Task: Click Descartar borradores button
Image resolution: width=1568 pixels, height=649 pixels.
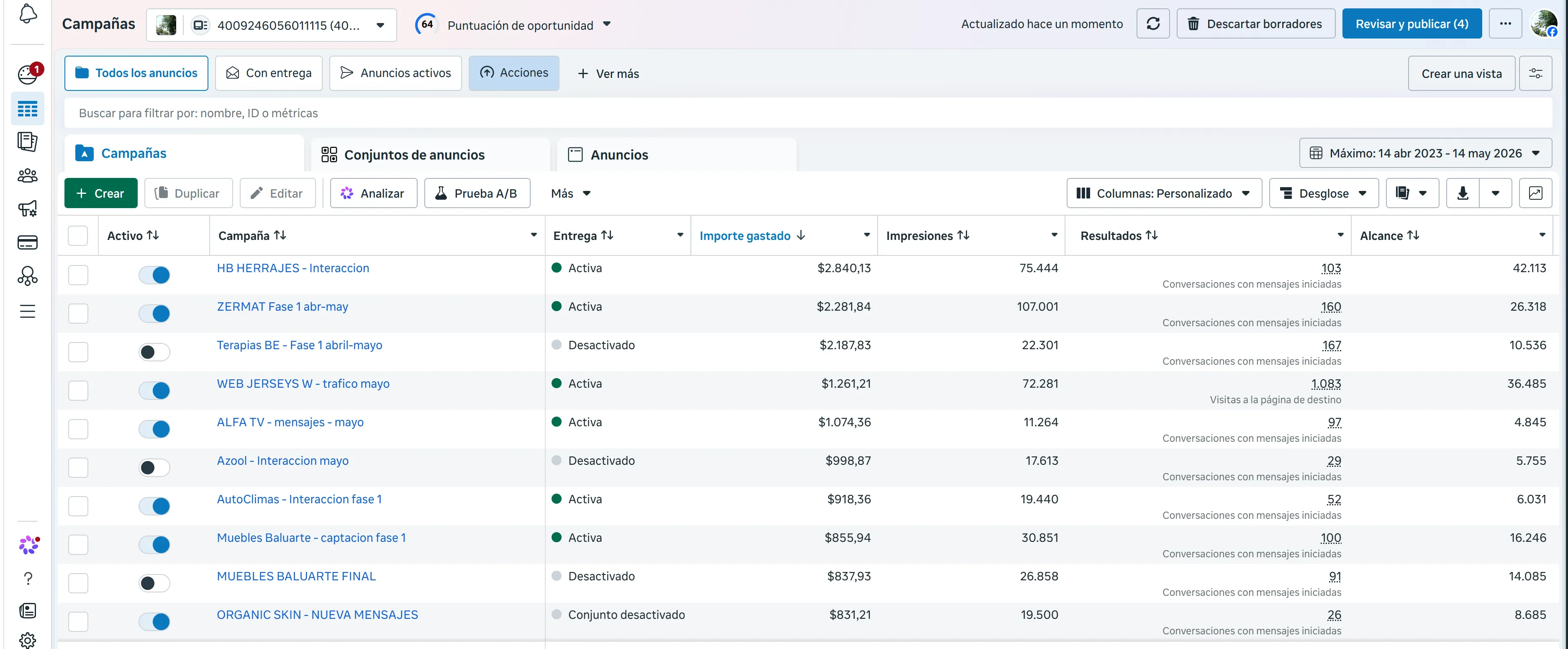Action: [1256, 24]
